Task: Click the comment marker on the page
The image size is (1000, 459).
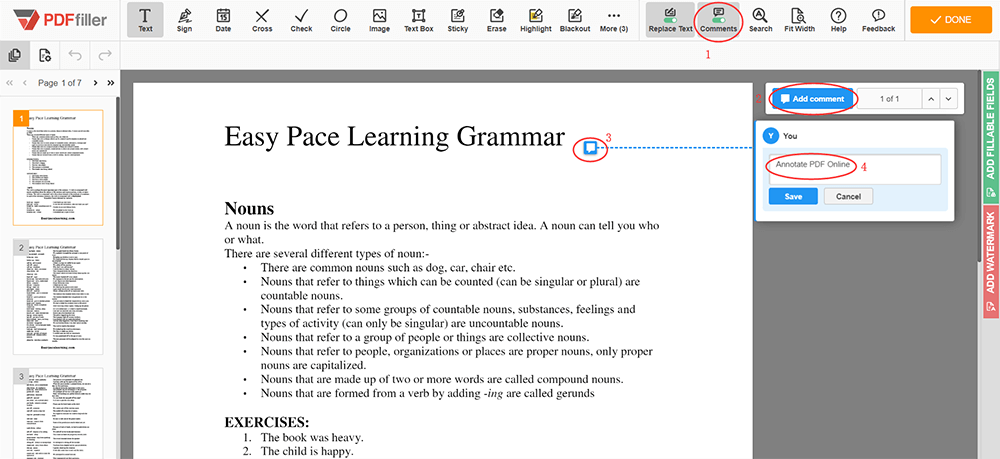Action: pyautogui.click(x=591, y=148)
